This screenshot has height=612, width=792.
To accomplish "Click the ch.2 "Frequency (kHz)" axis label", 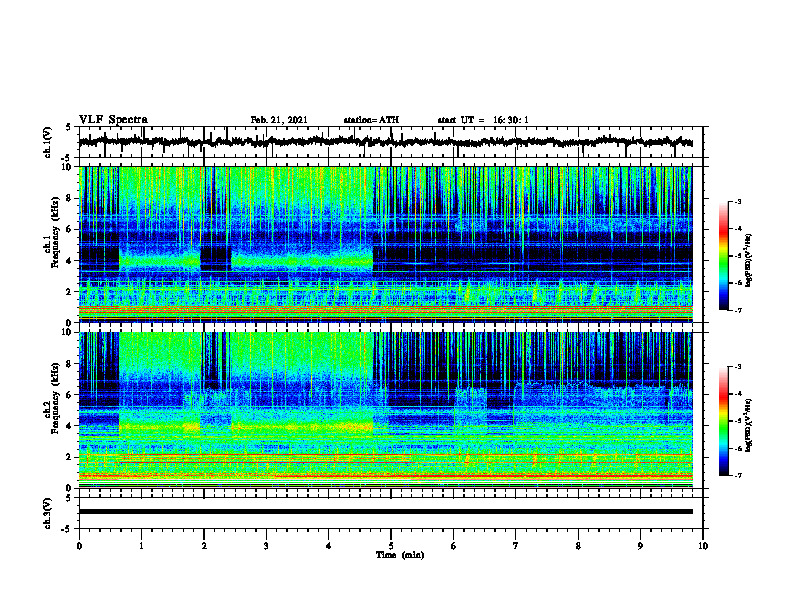I will click(x=55, y=398).
